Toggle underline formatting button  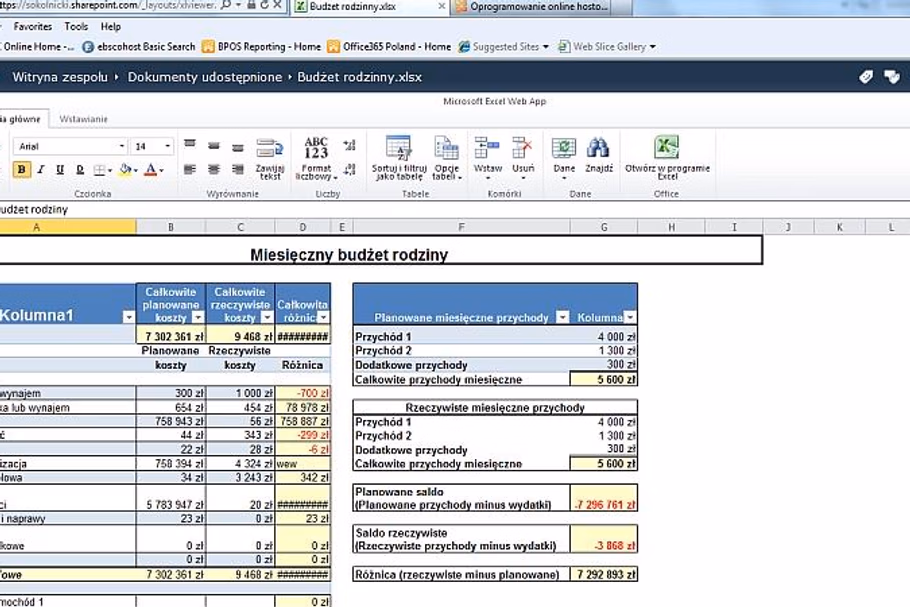click(x=60, y=170)
